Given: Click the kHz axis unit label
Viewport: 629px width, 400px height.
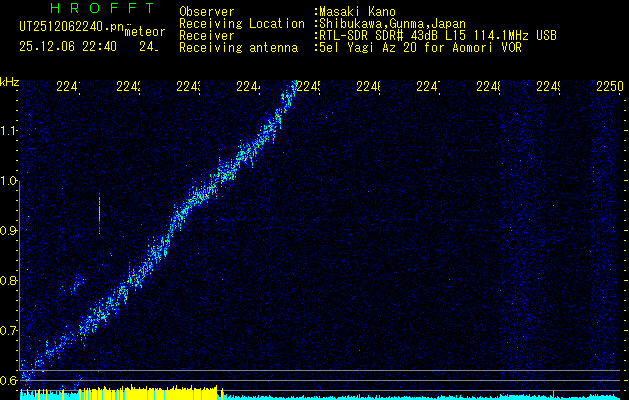Looking at the screenshot, I should point(10,81).
